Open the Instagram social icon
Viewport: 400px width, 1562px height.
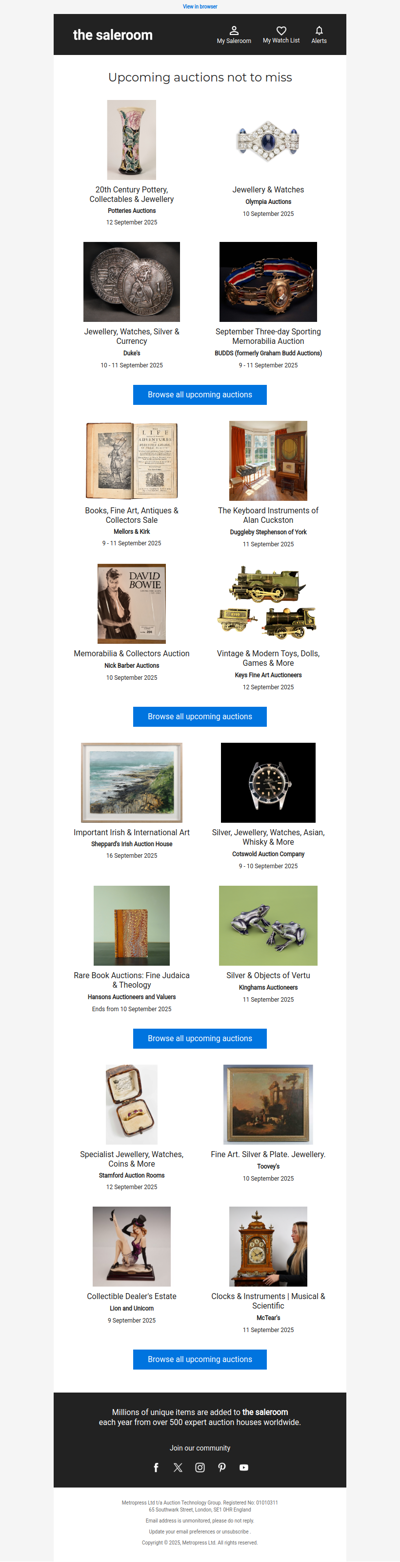pos(200,1467)
